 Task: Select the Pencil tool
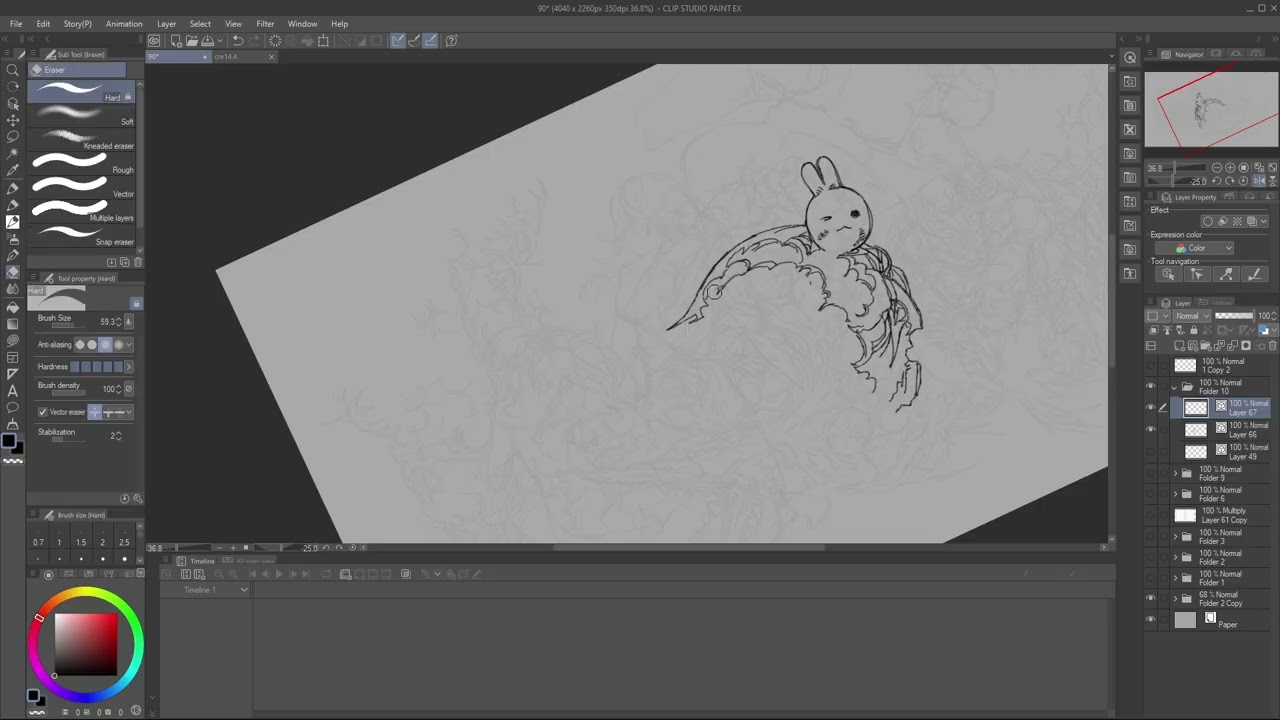click(x=13, y=205)
